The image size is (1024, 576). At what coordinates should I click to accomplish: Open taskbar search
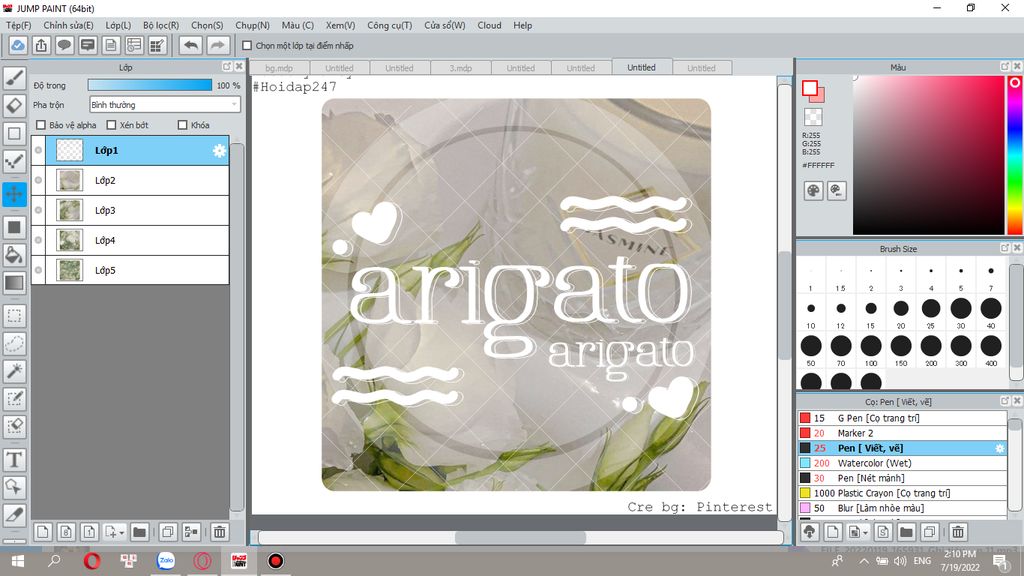[x=54, y=560]
